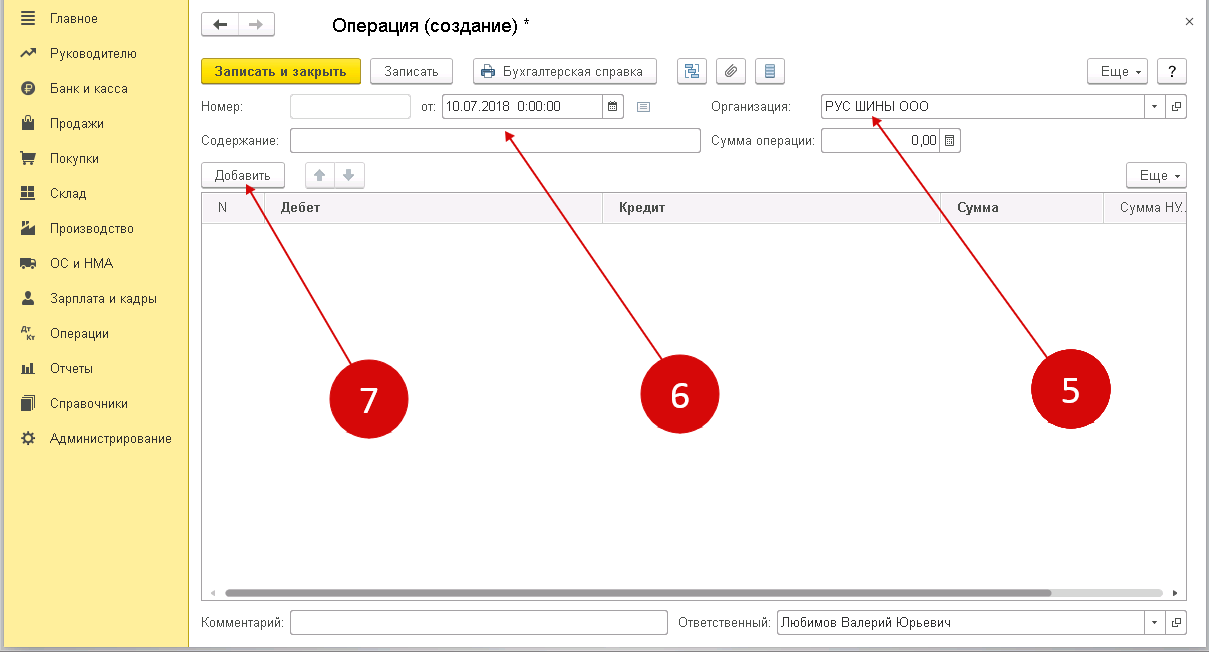Click the Содержание text field
Image resolution: width=1209 pixels, height=652 pixels.
tap(495, 140)
